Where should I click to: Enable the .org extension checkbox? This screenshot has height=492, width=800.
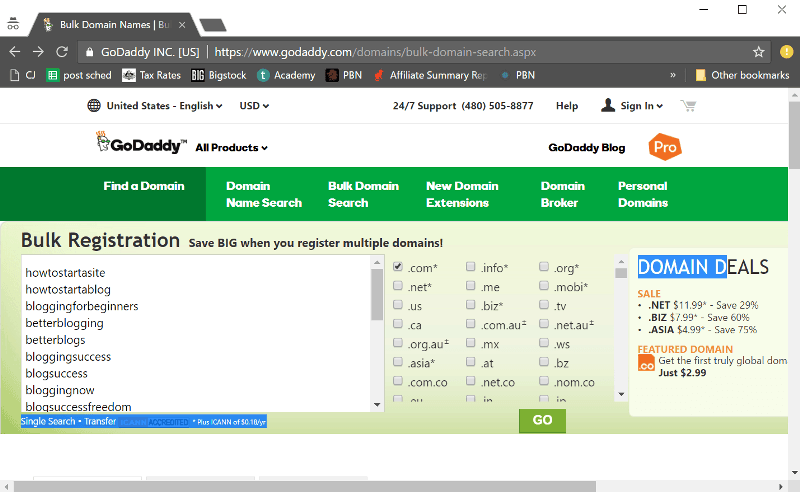click(x=544, y=267)
